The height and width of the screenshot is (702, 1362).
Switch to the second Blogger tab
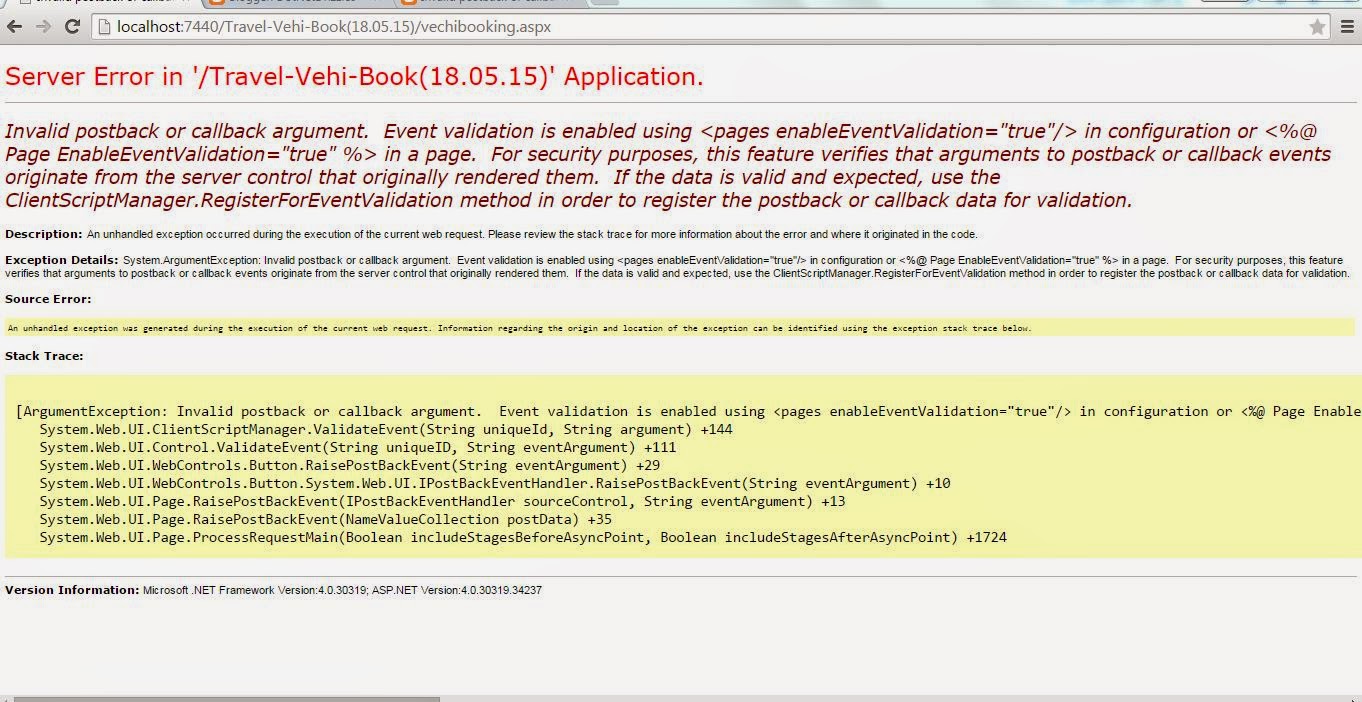coord(300,3)
